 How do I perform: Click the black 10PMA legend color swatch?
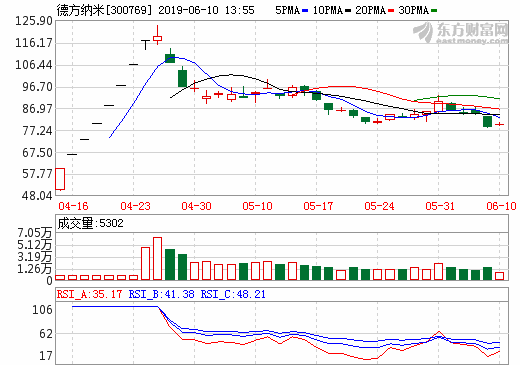click(348, 11)
